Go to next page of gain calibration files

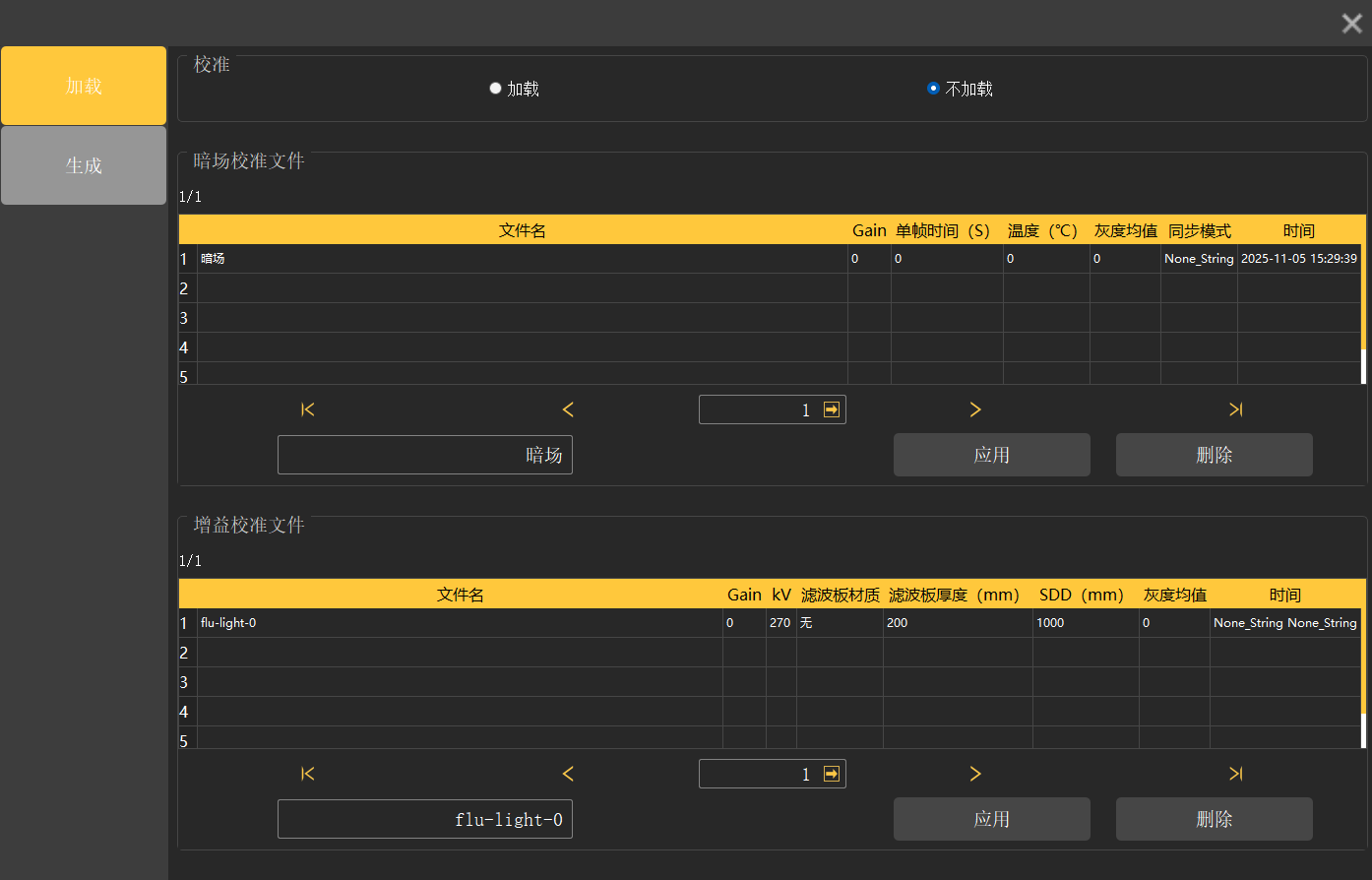(x=975, y=774)
